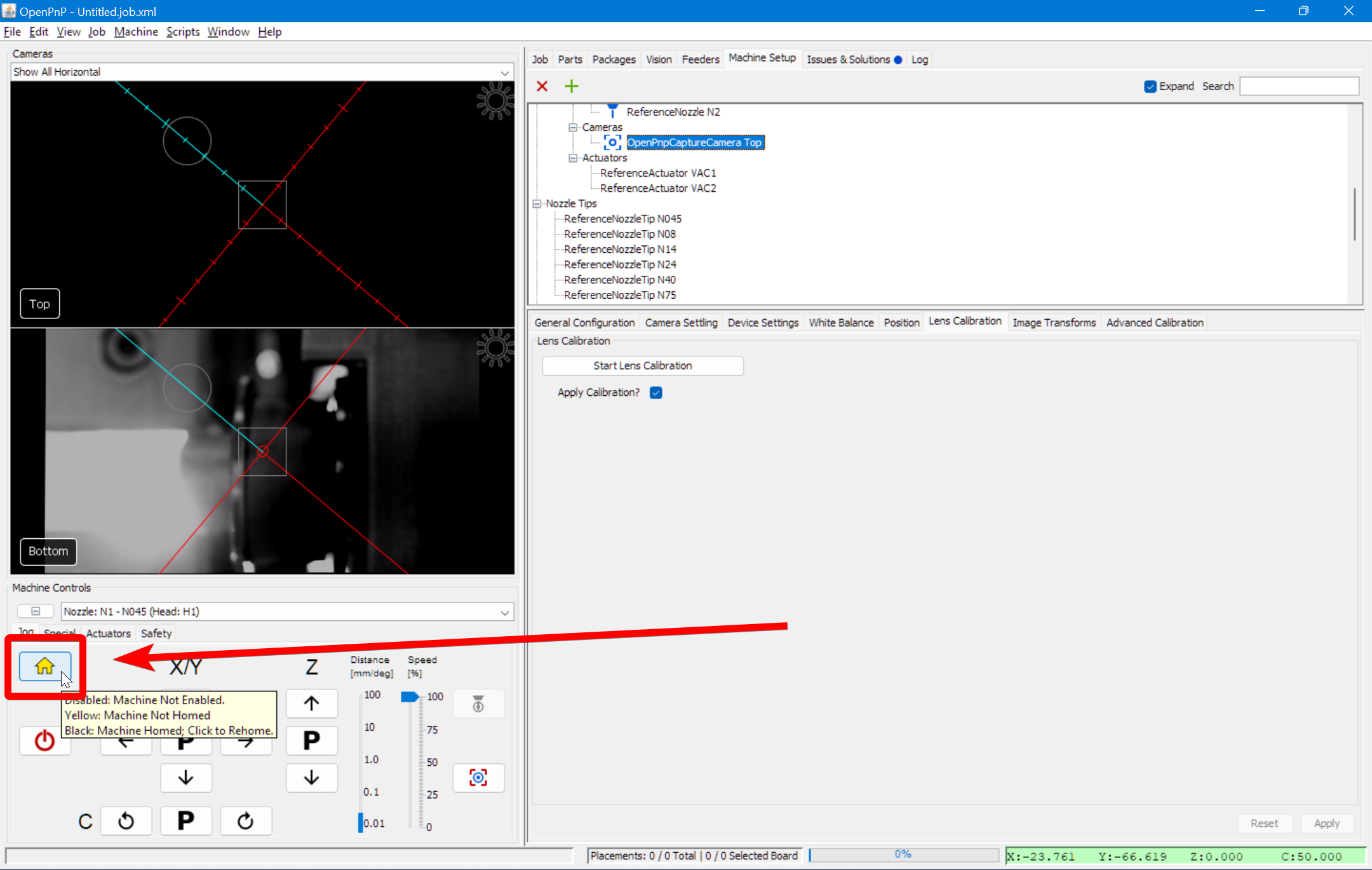Click into the Search input field
The width and height of the screenshot is (1372, 870).
[x=1299, y=86]
